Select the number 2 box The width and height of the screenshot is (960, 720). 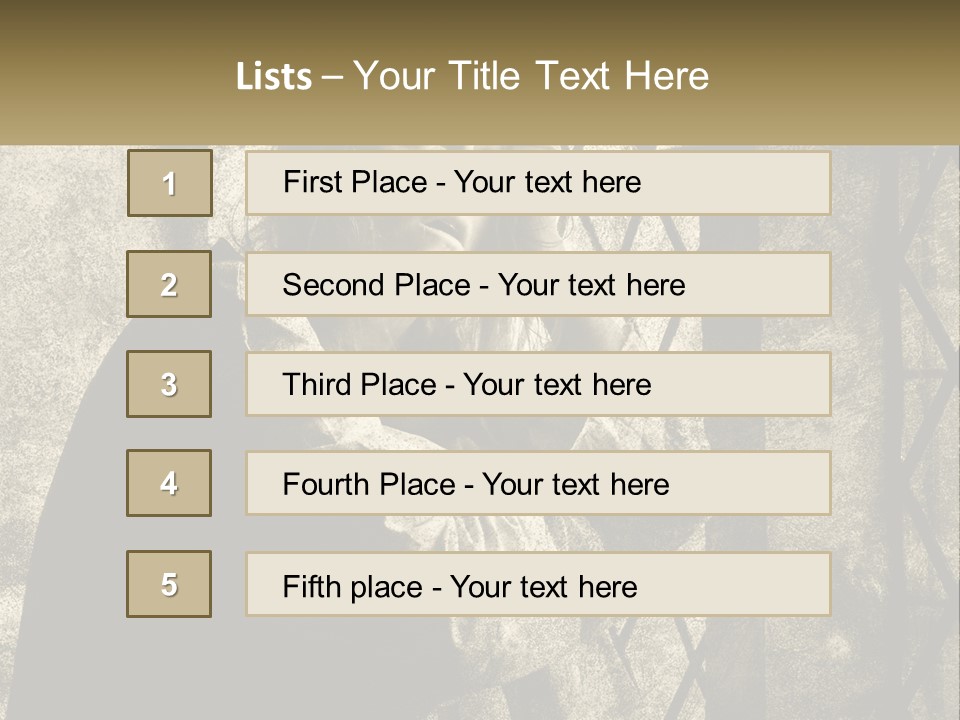[169, 284]
